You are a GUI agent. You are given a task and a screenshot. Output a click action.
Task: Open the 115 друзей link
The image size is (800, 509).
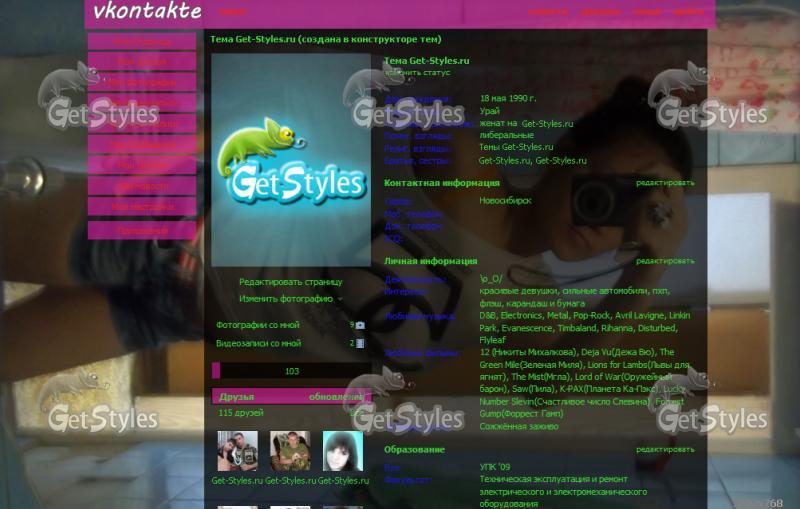tap(241, 413)
